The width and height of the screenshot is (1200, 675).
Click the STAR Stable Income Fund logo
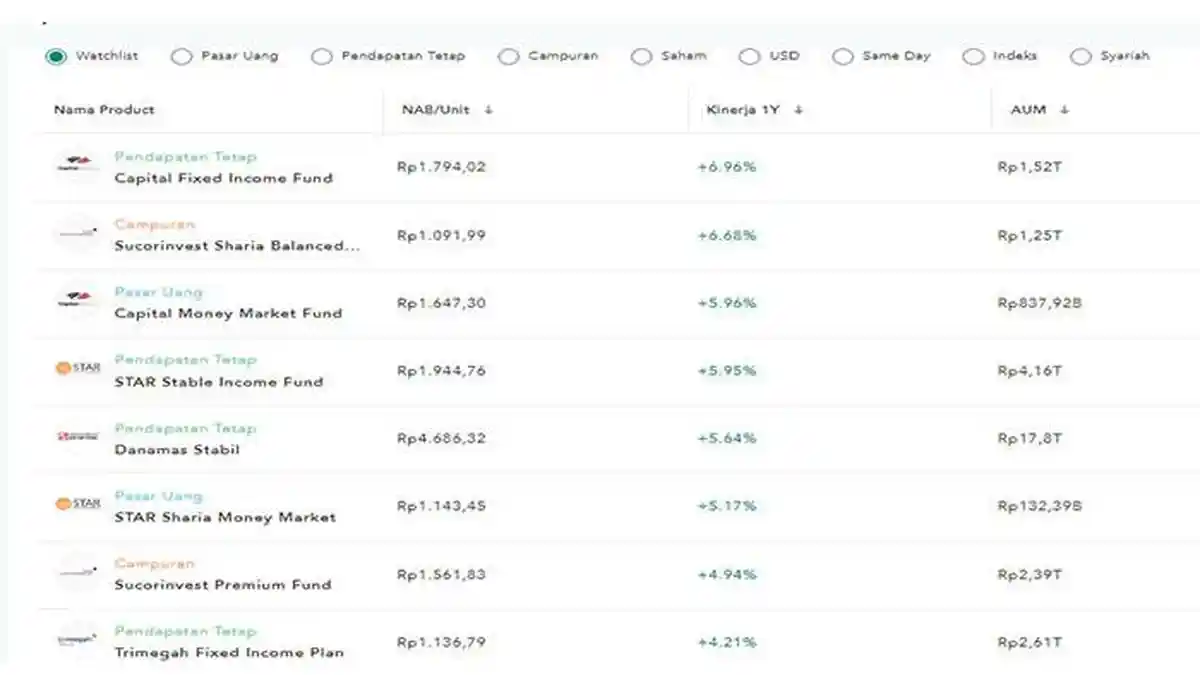(x=76, y=369)
